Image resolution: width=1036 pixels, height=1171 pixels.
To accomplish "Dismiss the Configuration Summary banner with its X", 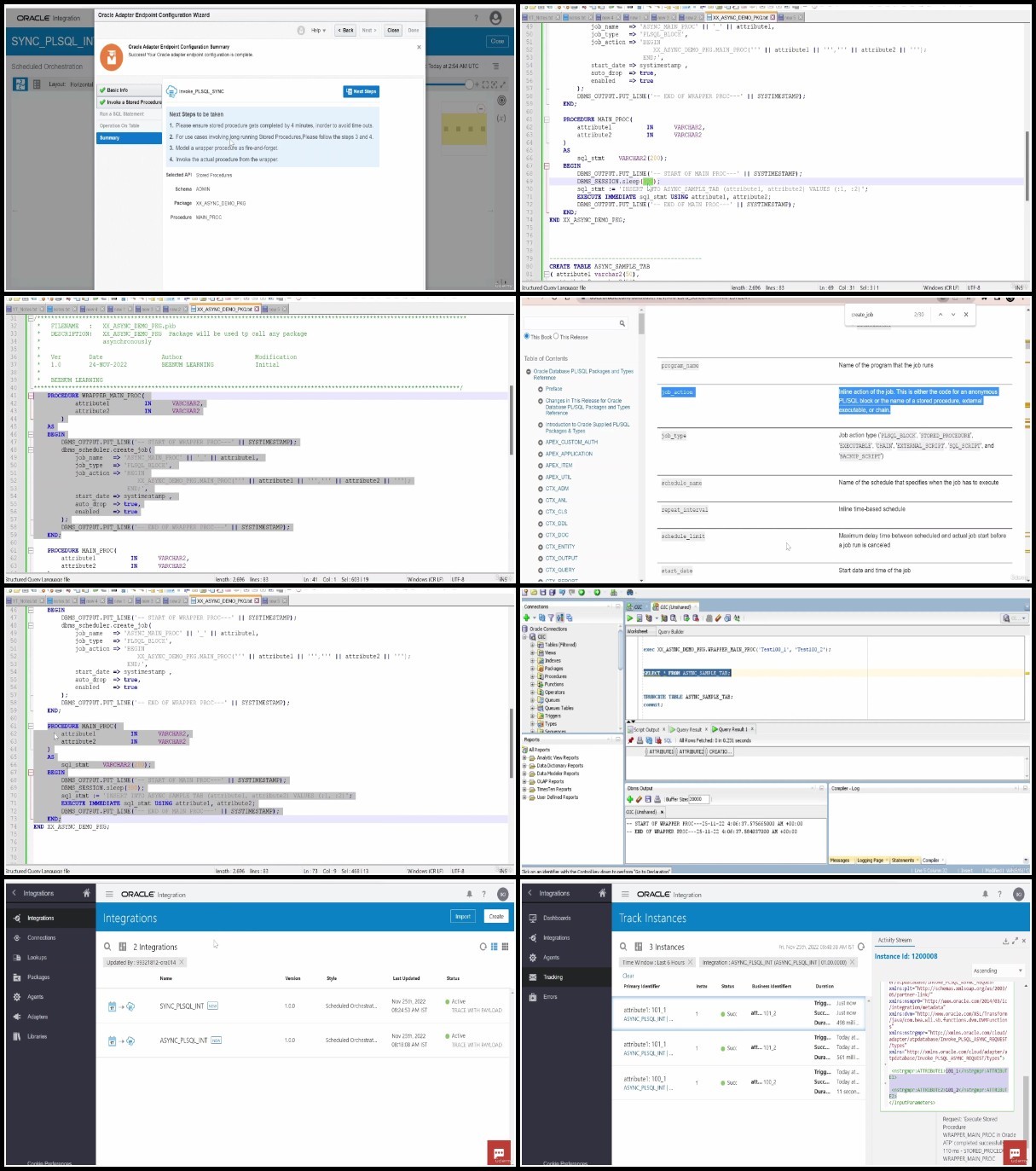I will pyautogui.click(x=419, y=47).
